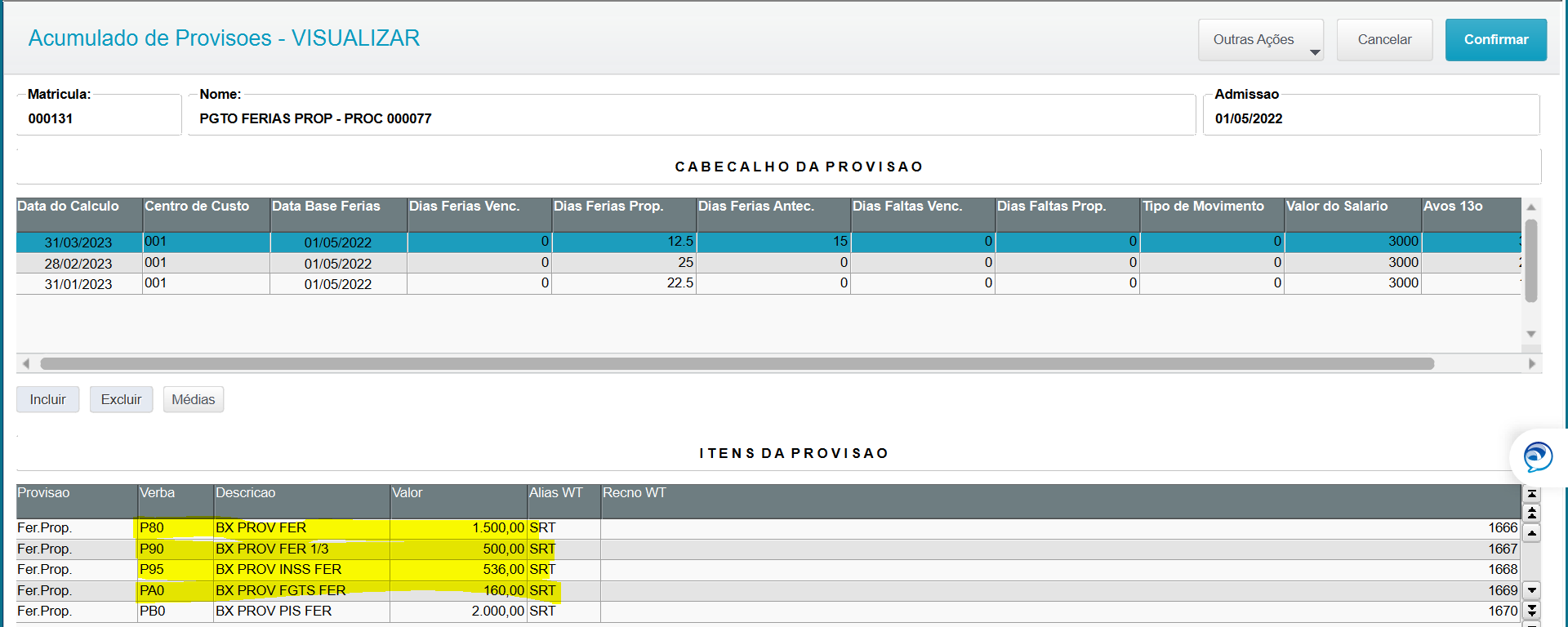The height and width of the screenshot is (627, 1568).
Task: Select the Recno WT column header
Action: coord(1061,501)
